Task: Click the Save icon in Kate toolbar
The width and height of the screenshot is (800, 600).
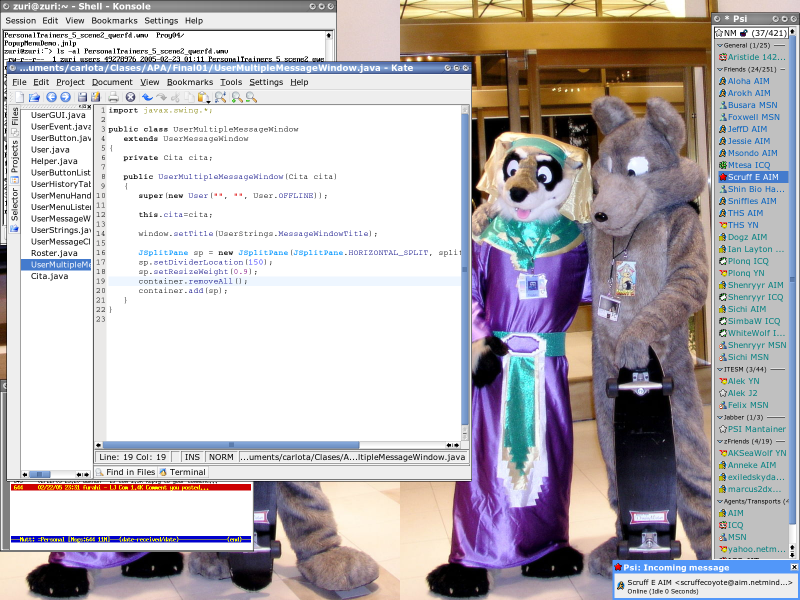Action: (81, 97)
